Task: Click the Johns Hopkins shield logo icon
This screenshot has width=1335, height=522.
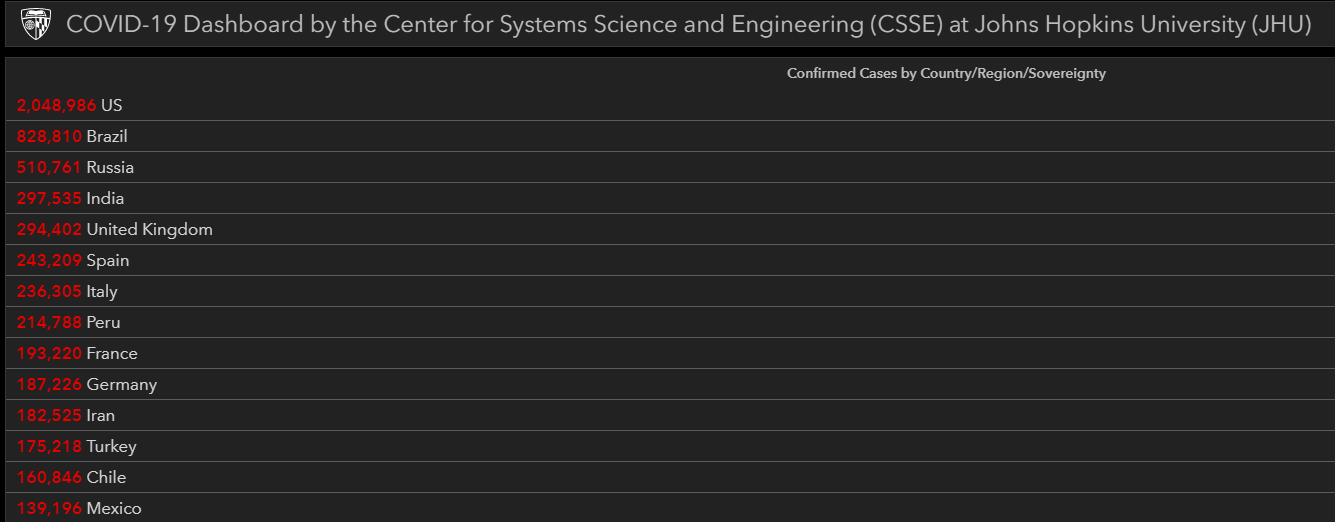Action: [36, 23]
